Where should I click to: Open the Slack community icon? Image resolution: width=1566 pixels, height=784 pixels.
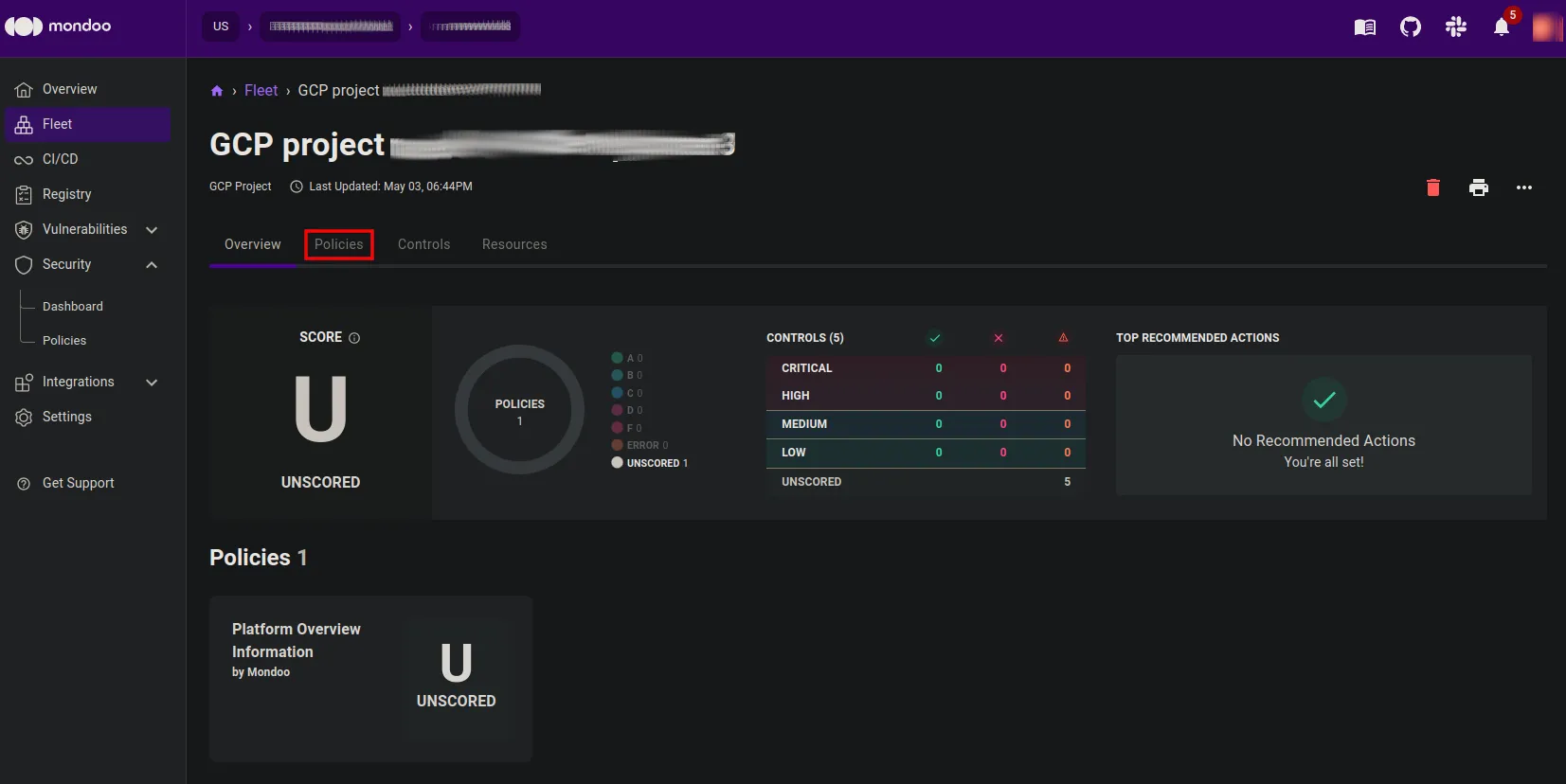point(1456,27)
